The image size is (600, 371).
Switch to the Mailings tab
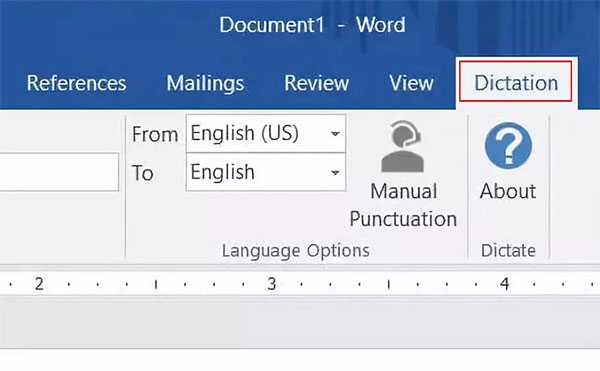(205, 83)
